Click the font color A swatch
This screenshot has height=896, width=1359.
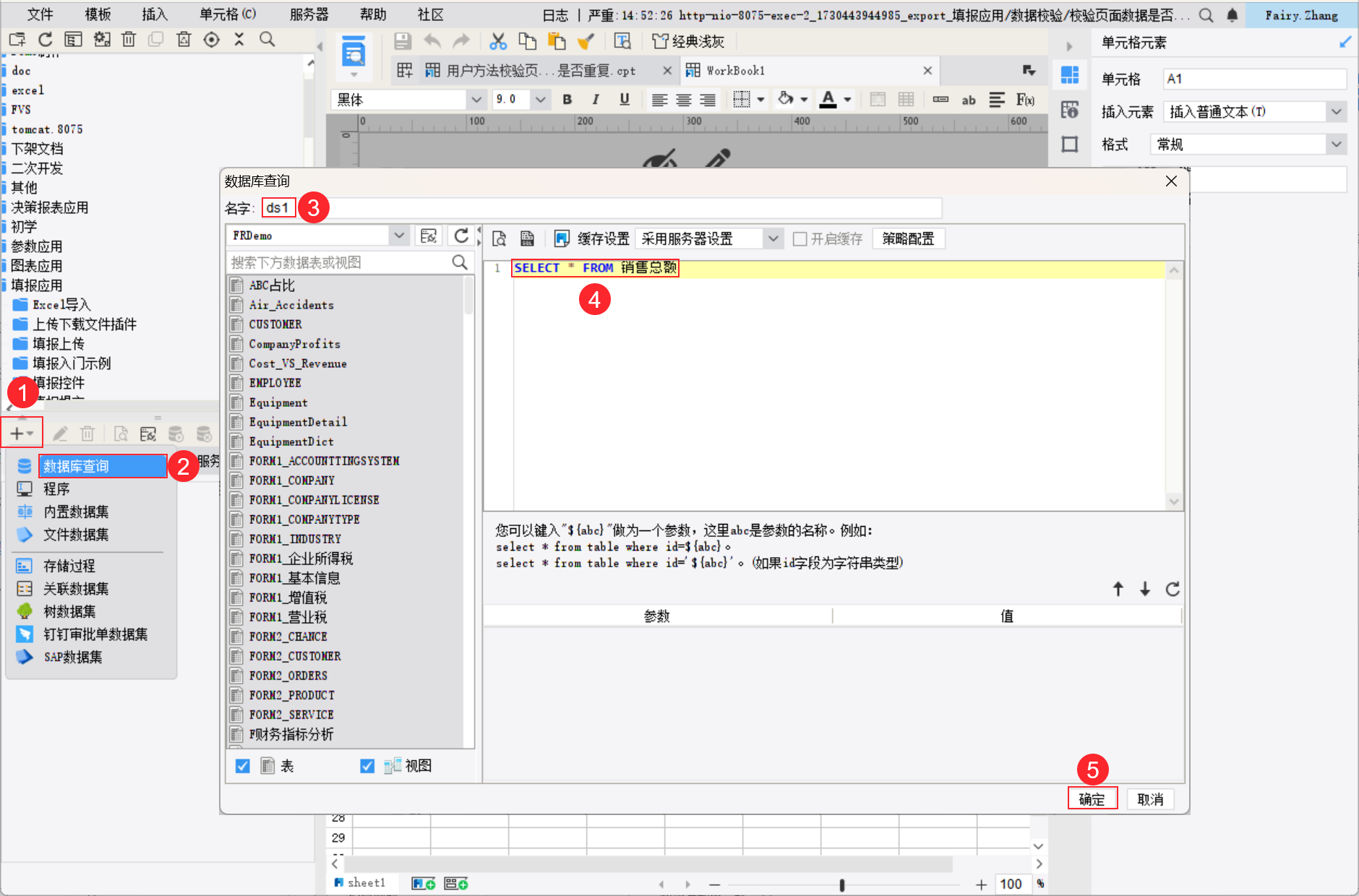pos(828,100)
